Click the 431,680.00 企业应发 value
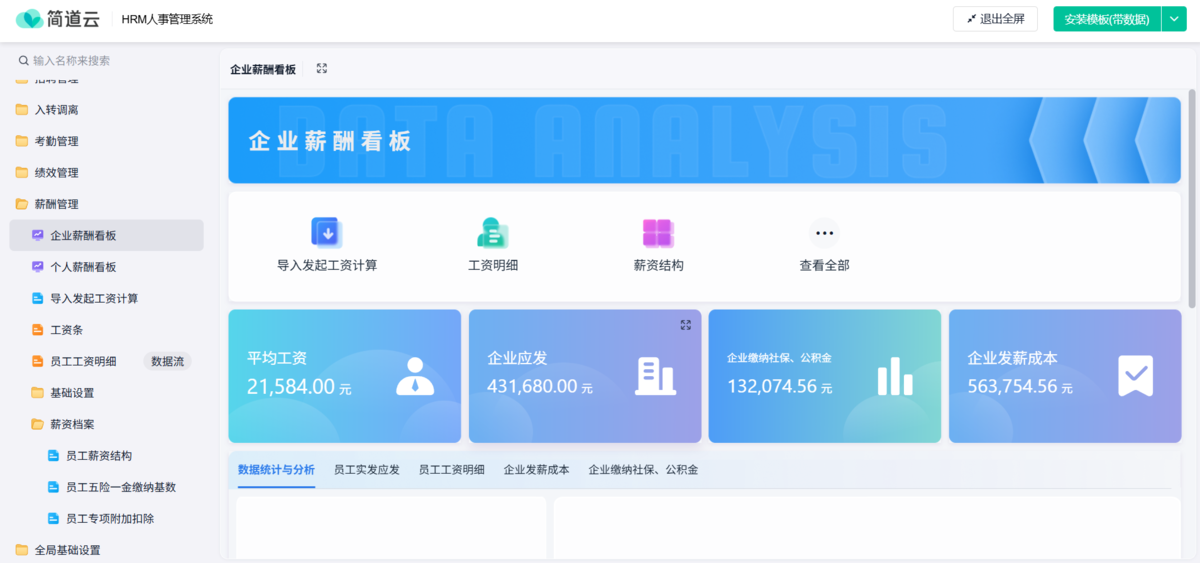Viewport: 1200px width, 563px height. click(x=532, y=386)
